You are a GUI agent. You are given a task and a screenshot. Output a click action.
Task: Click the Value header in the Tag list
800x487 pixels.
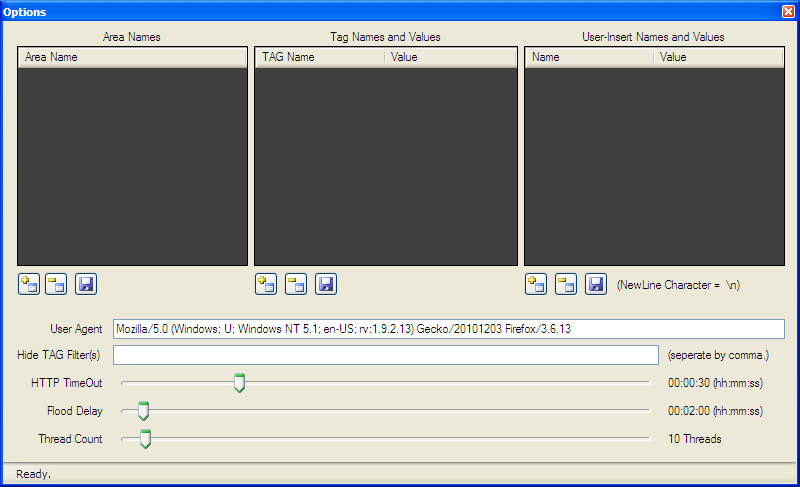click(450, 57)
